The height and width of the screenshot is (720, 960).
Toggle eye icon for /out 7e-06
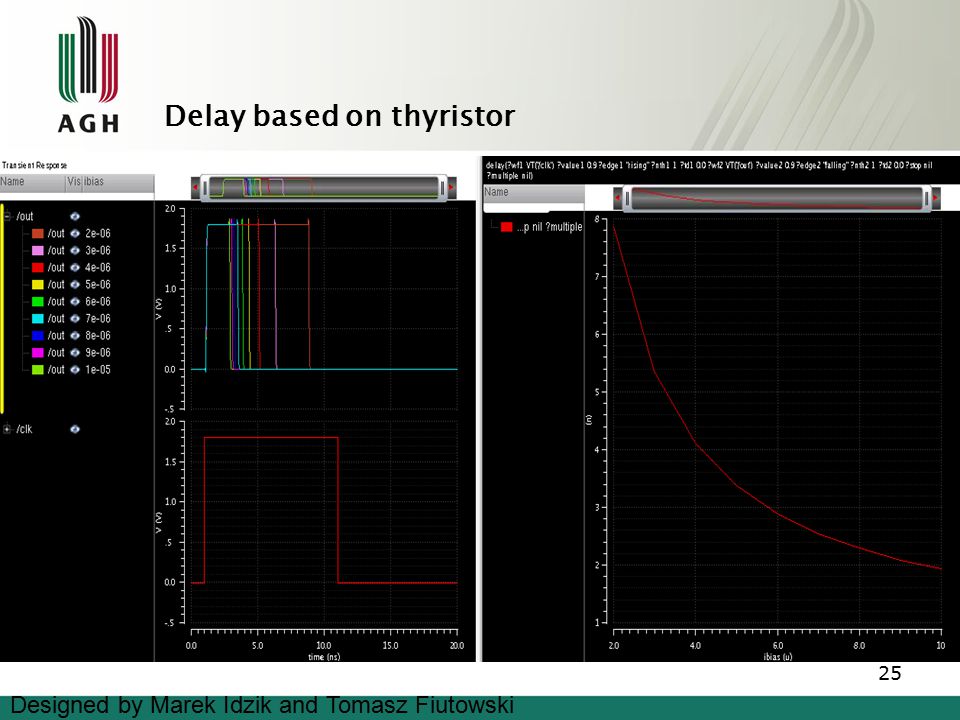click(75, 318)
